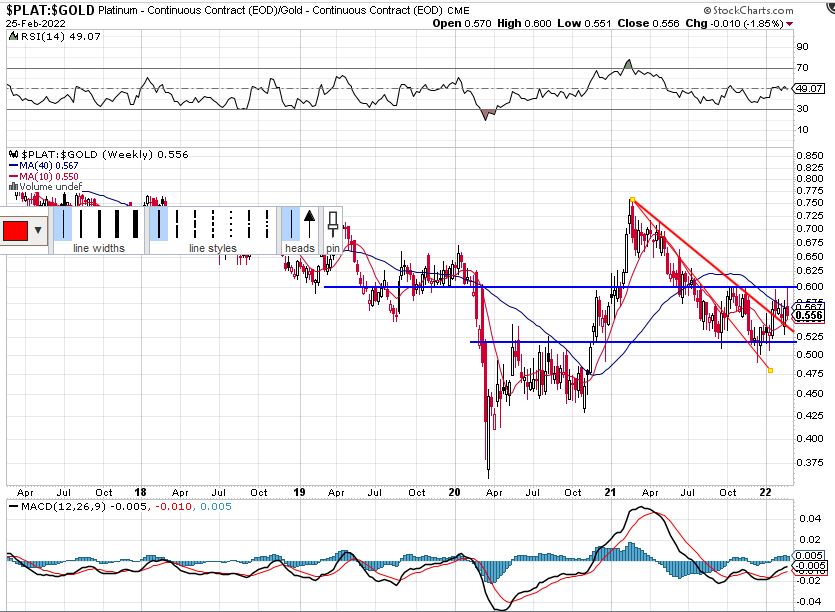
Task: Select the yellow handle at the trendline's start
Action: pos(632,200)
